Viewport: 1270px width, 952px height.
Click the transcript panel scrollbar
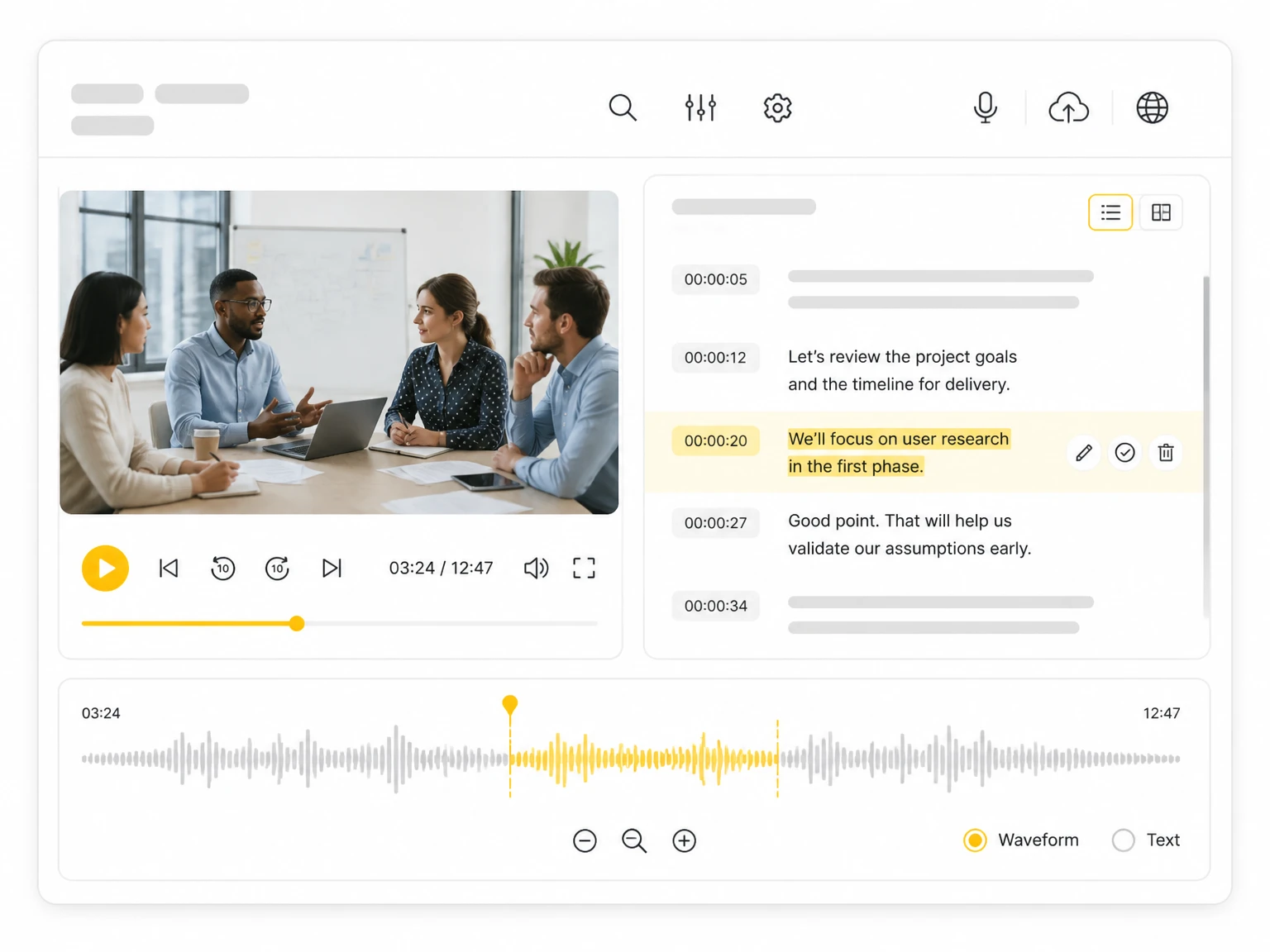coord(1206,446)
